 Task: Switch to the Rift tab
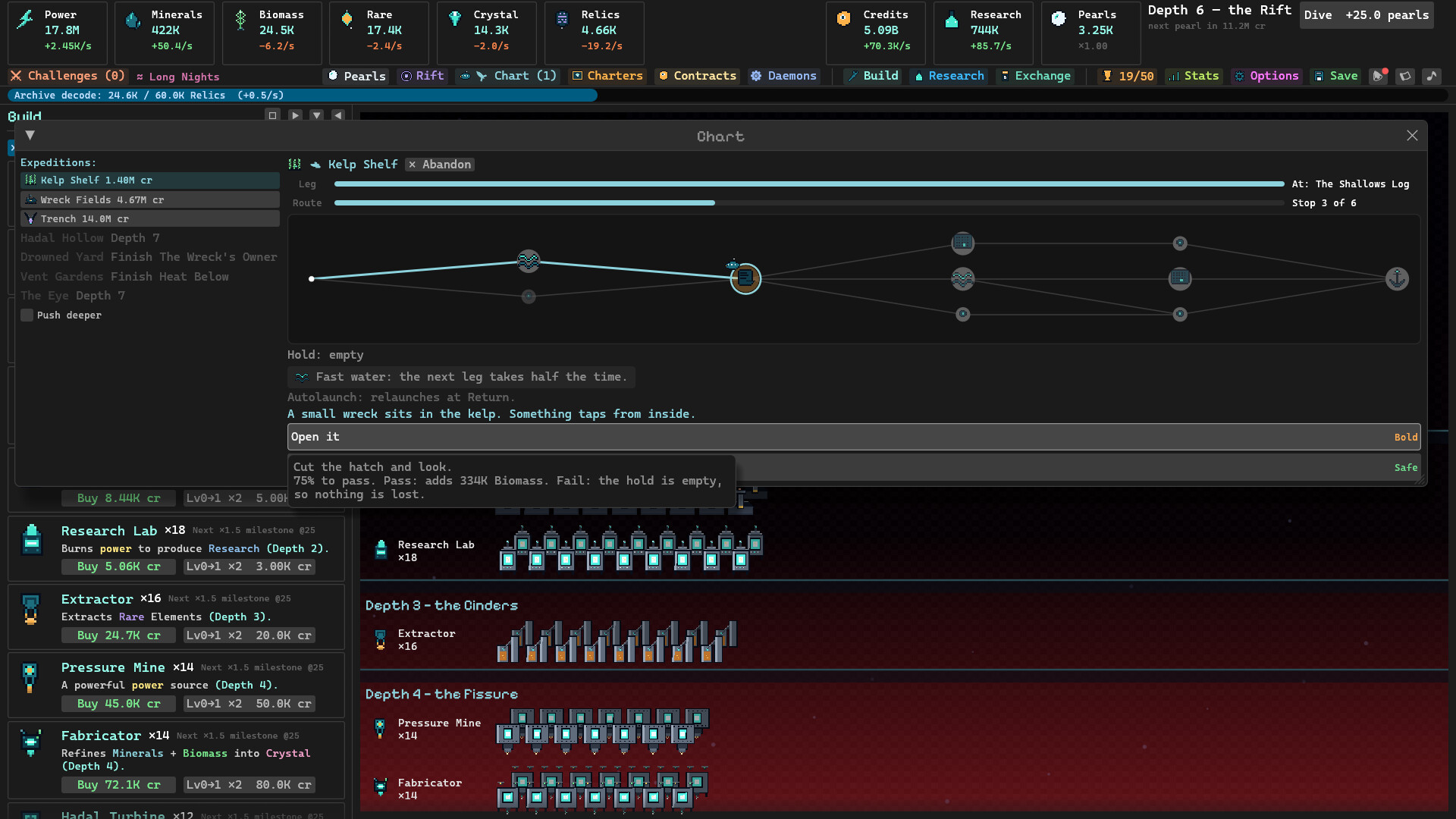pyautogui.click(x=422, y=76)
